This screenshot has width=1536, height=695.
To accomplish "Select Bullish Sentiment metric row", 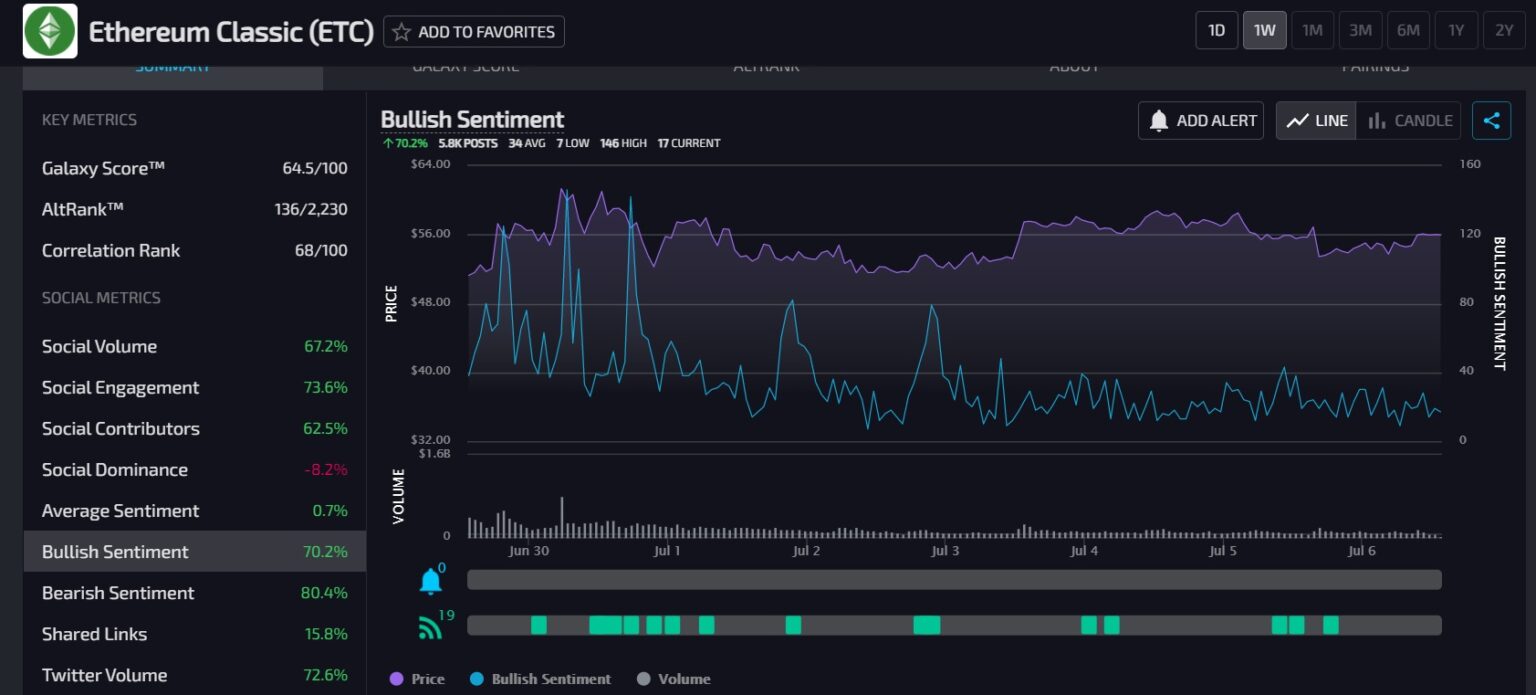I will [x=195, y=551].
